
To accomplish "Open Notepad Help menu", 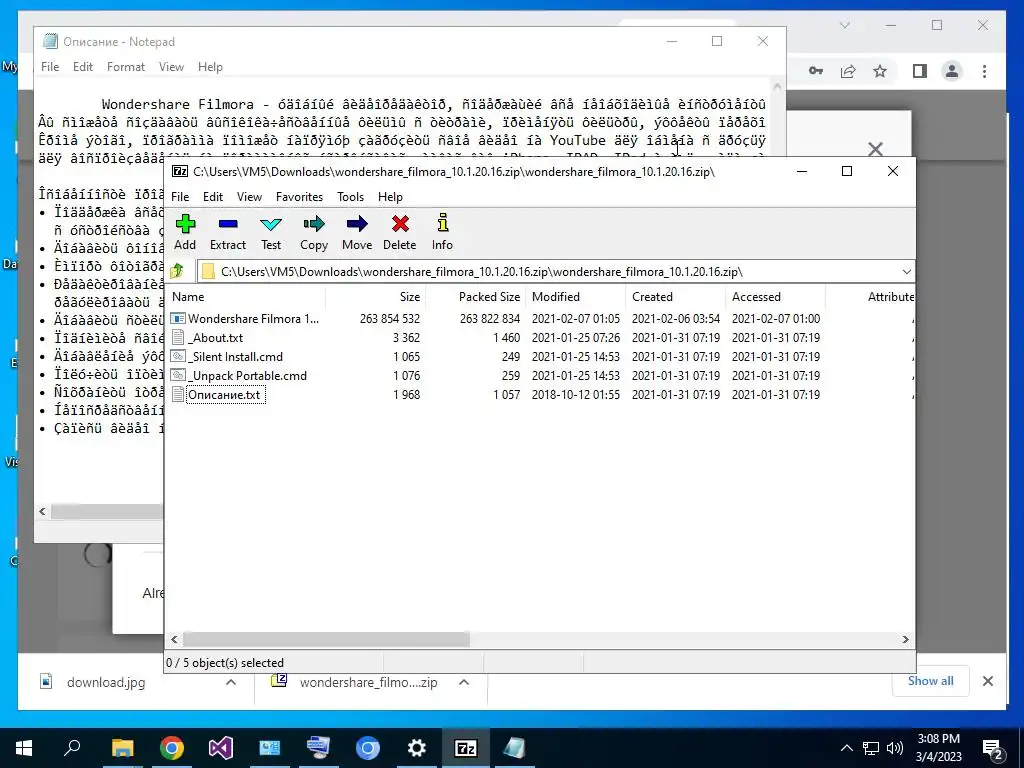I will (210, 67).
